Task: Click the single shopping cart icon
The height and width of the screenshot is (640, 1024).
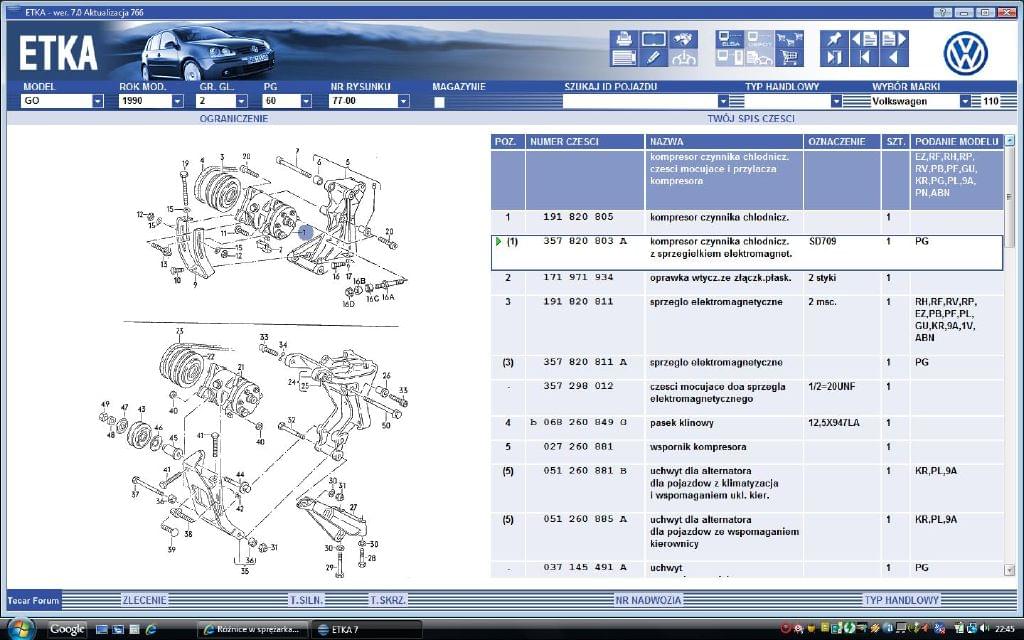Action: click(790, 57)
